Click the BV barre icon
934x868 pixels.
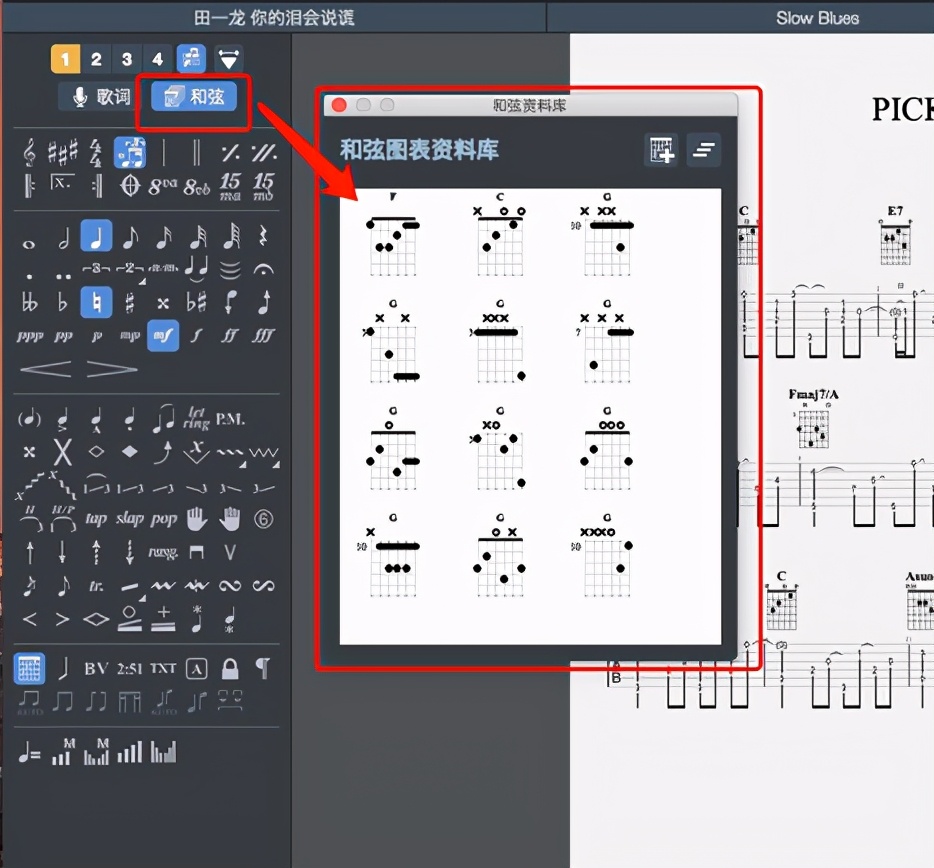pos(96,668)
